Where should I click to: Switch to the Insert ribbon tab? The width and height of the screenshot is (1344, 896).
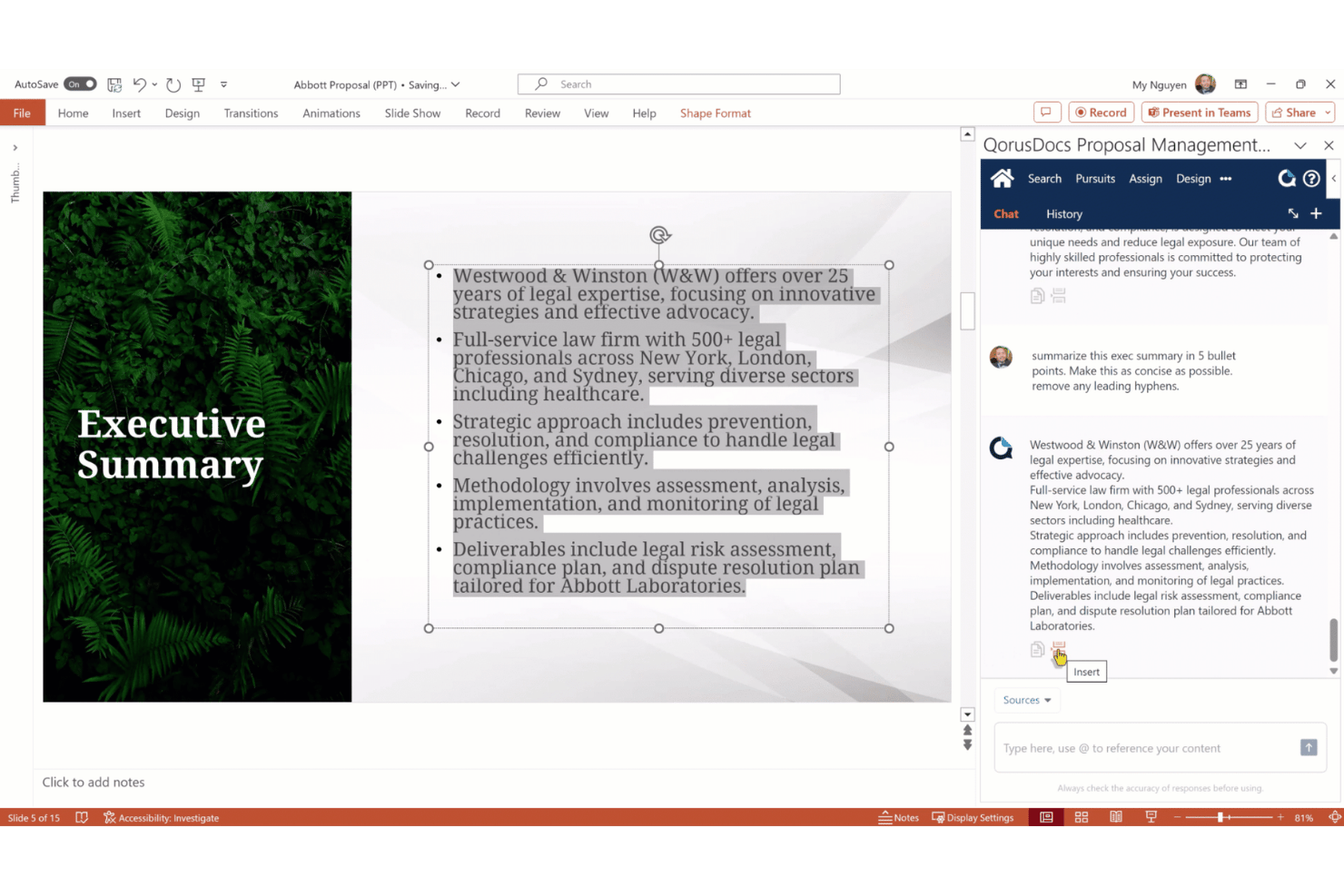(x=126, y=113)
